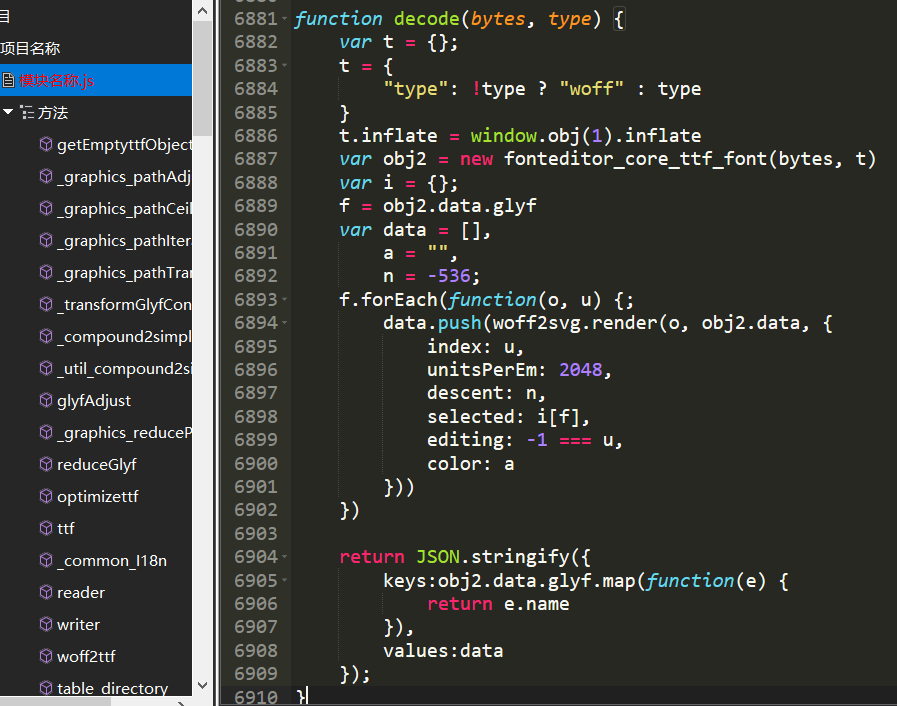Open the reduceGlyf method
Viewport: 897px width, 706px height.
coord(97,465)
